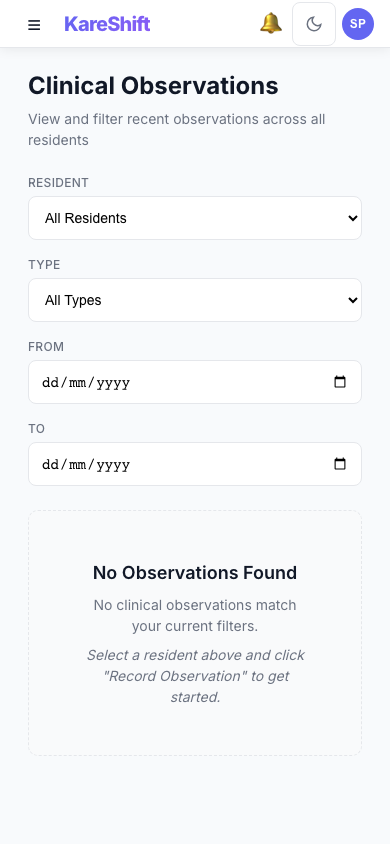Click the No Observations Found heading
The width and height of the screenshot is (390, 844).
coord(195,573)
